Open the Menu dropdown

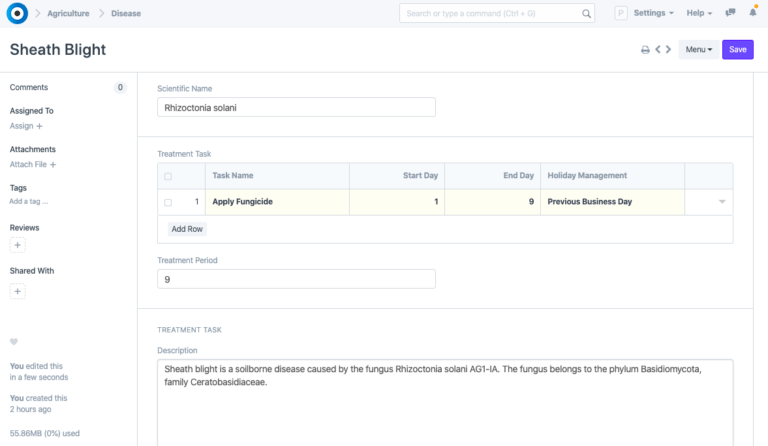click(x=698, y=50)
